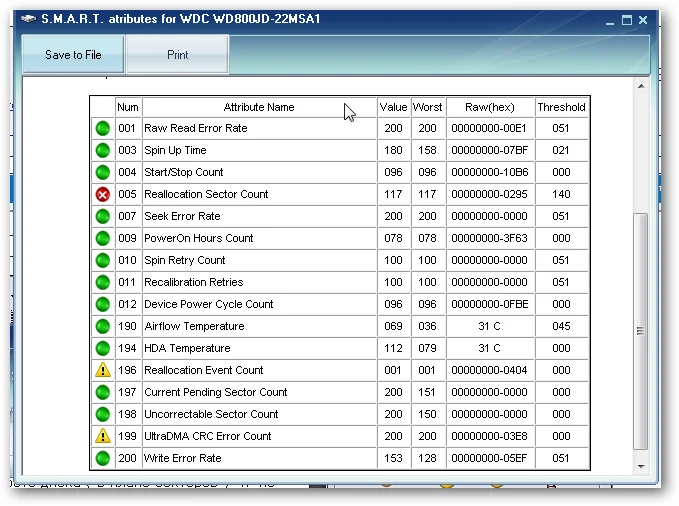Screen dimensions: 679x506
Task: Select the HDA Temperature text
Action: click(x=187, y=348)
